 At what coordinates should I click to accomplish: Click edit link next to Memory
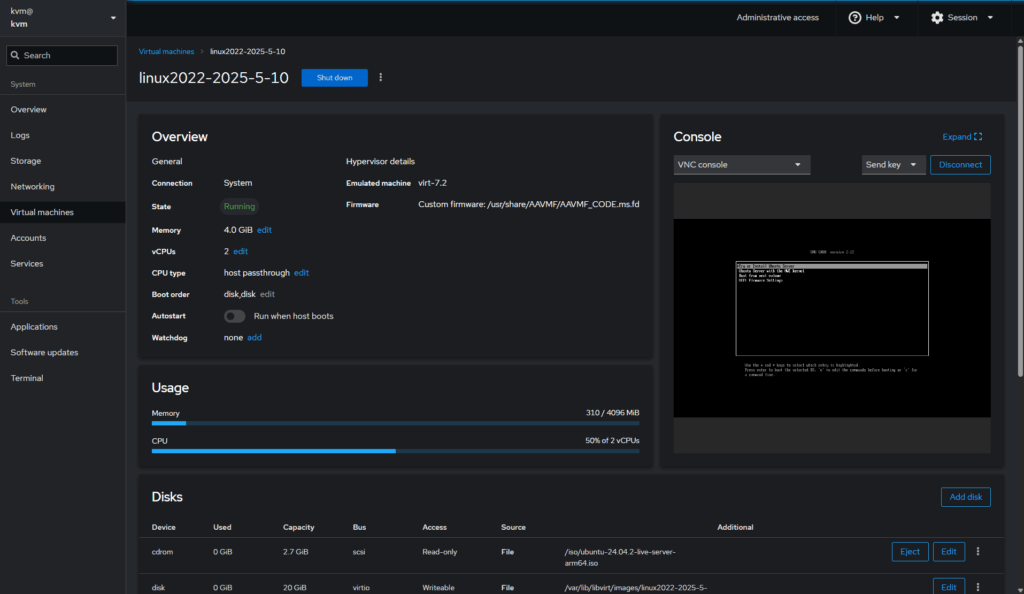[x=264, y=230]
